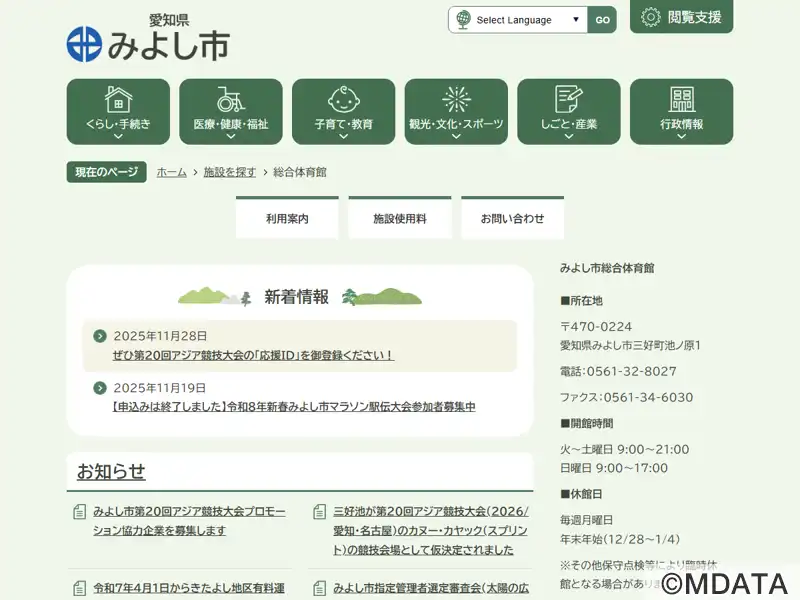Click the house icon for くらし・手続き
800x600 pixels.
pos(118,99)
